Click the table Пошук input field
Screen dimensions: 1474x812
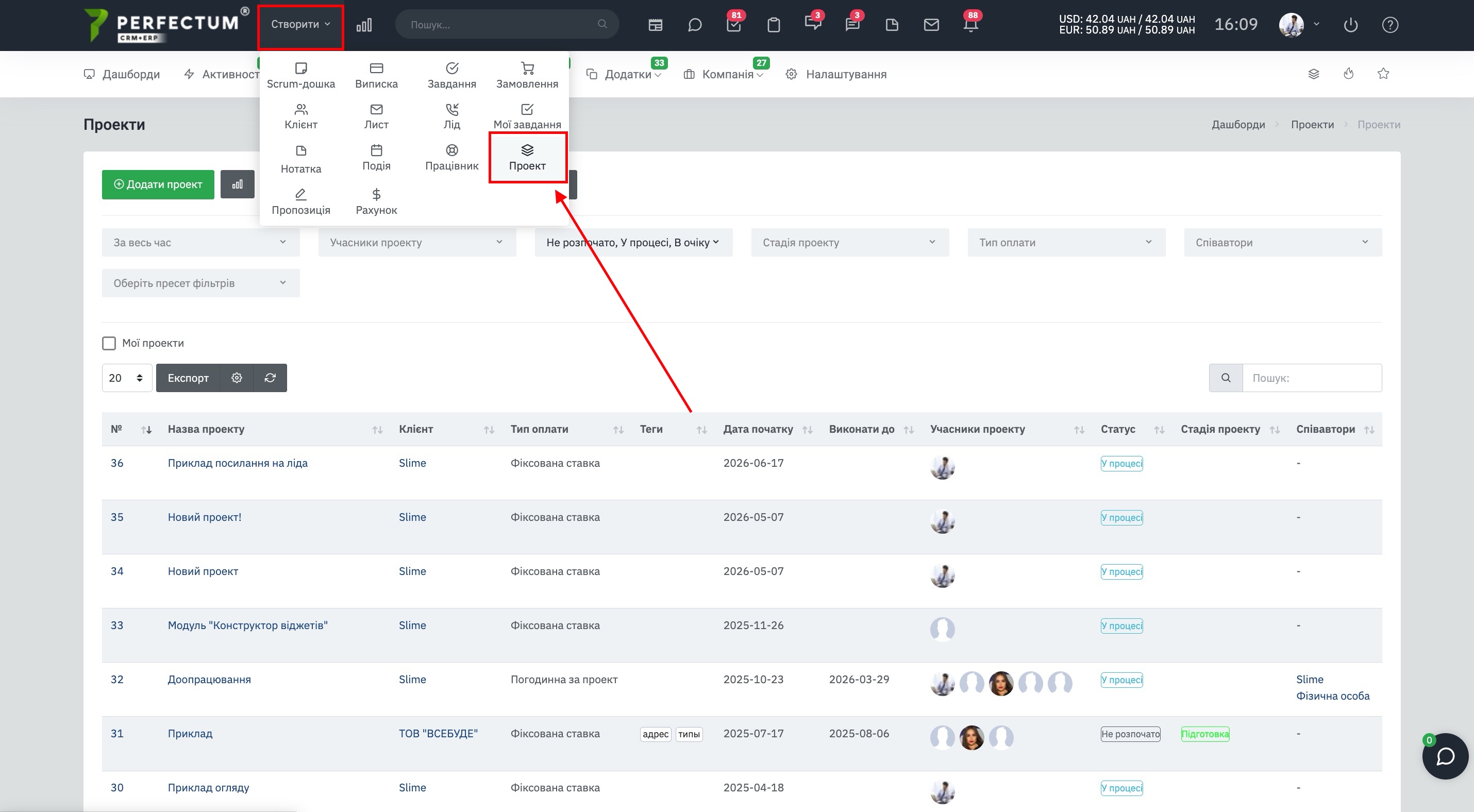tap(1312, 378)
